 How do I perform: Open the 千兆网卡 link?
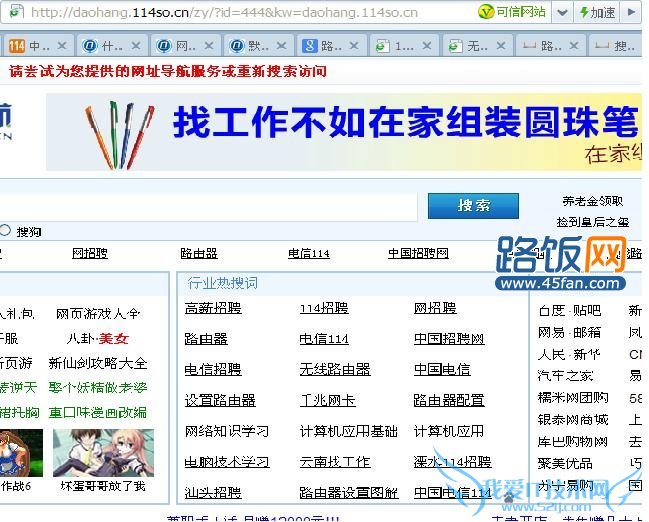point(327,400)
